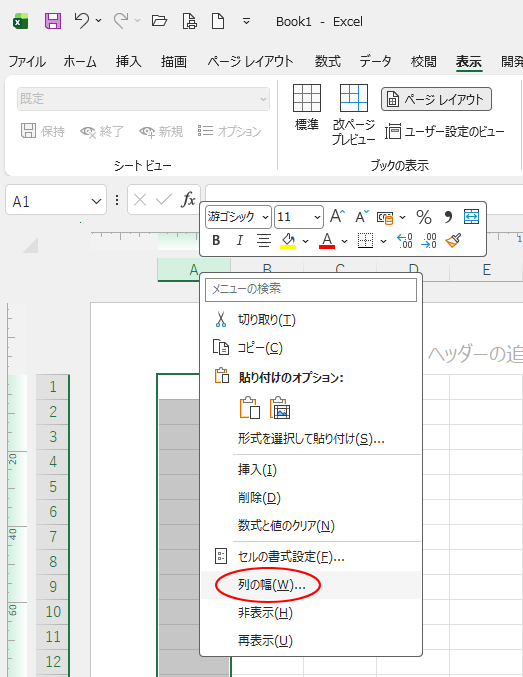Click the Open folder icon
Viewport: 523px width, 677px height.
[159, 20]
